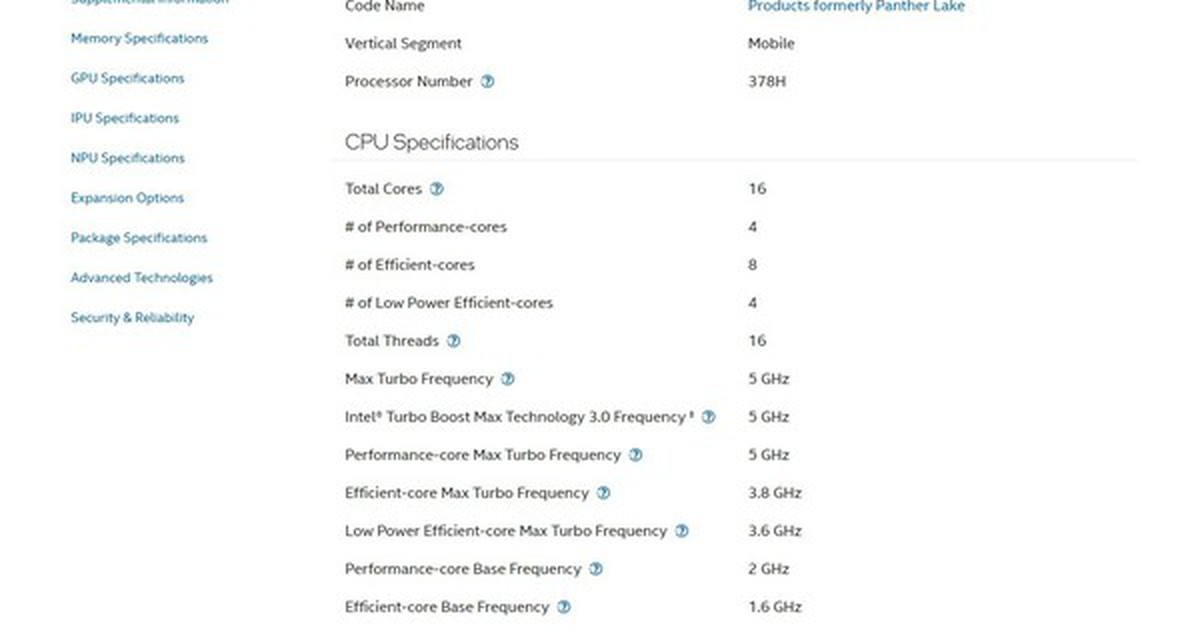Jump to NPU Specifications section
The height and width of the screenshot is (630, 1200).
click(x=127, y=158)
